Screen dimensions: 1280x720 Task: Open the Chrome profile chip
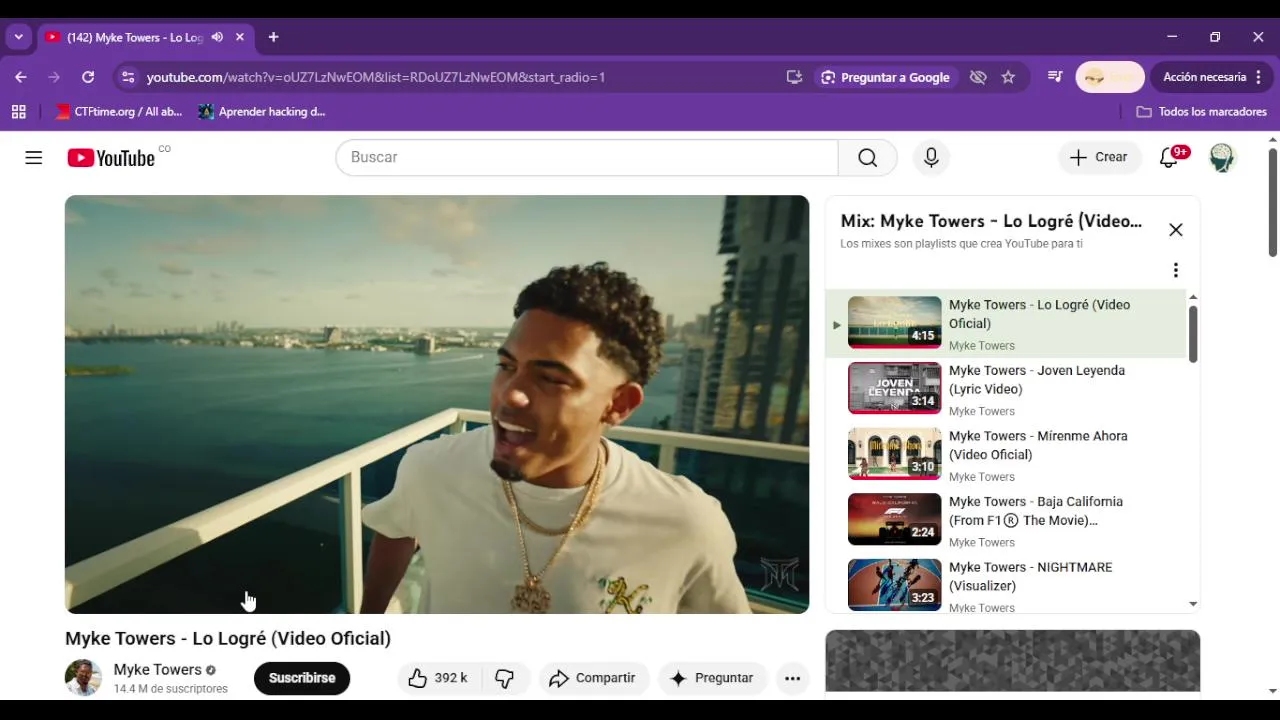pyautogui.click(x=1110, y=77)
